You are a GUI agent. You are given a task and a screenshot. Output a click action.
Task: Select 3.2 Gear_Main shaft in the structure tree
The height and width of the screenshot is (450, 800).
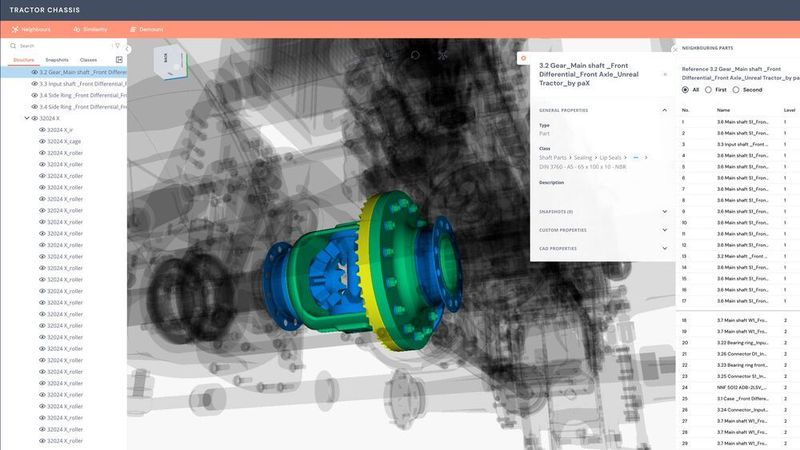coord(83,72)
